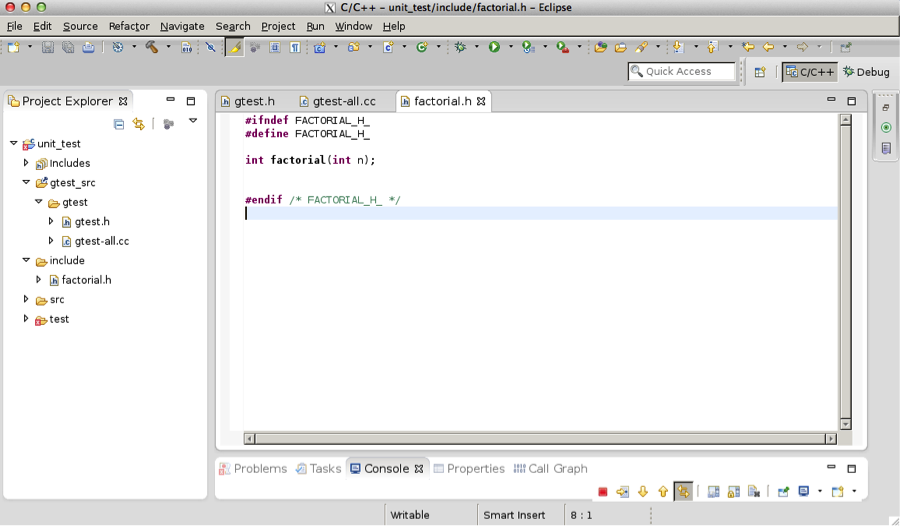Collapse the include folder
Viewport: 900px width, 526px height.
pyautogui.click(x=26, y=260)
